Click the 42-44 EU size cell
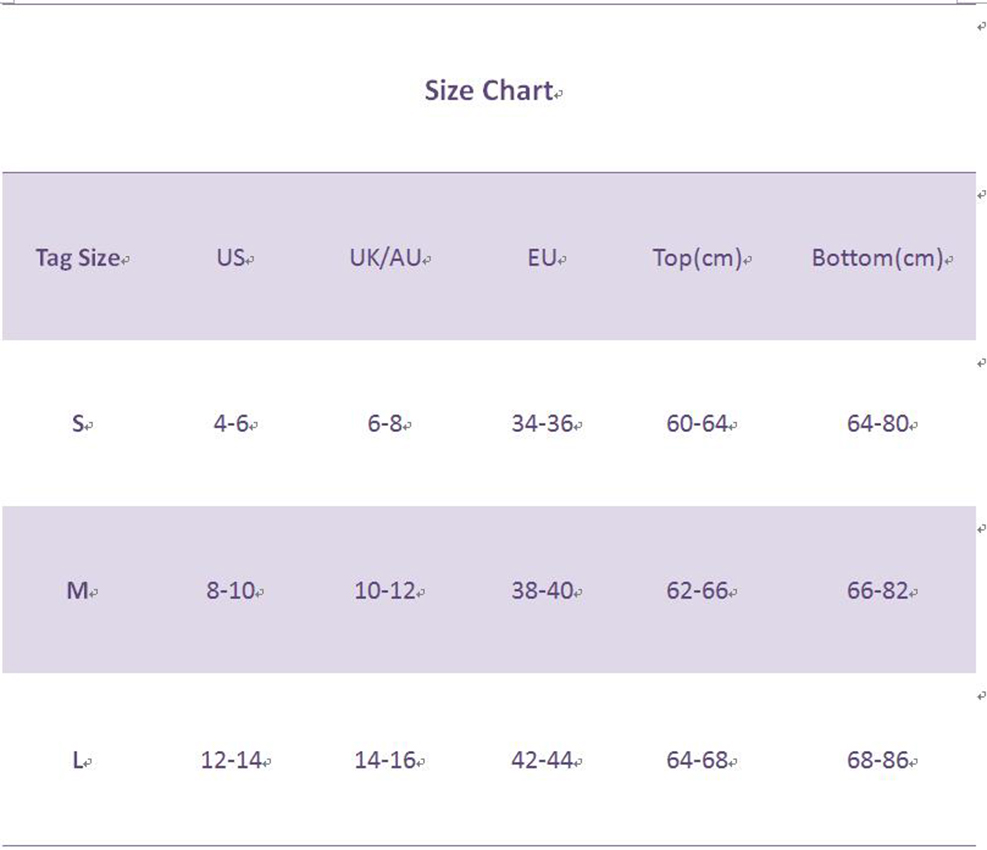 click(x=543, y=761)
